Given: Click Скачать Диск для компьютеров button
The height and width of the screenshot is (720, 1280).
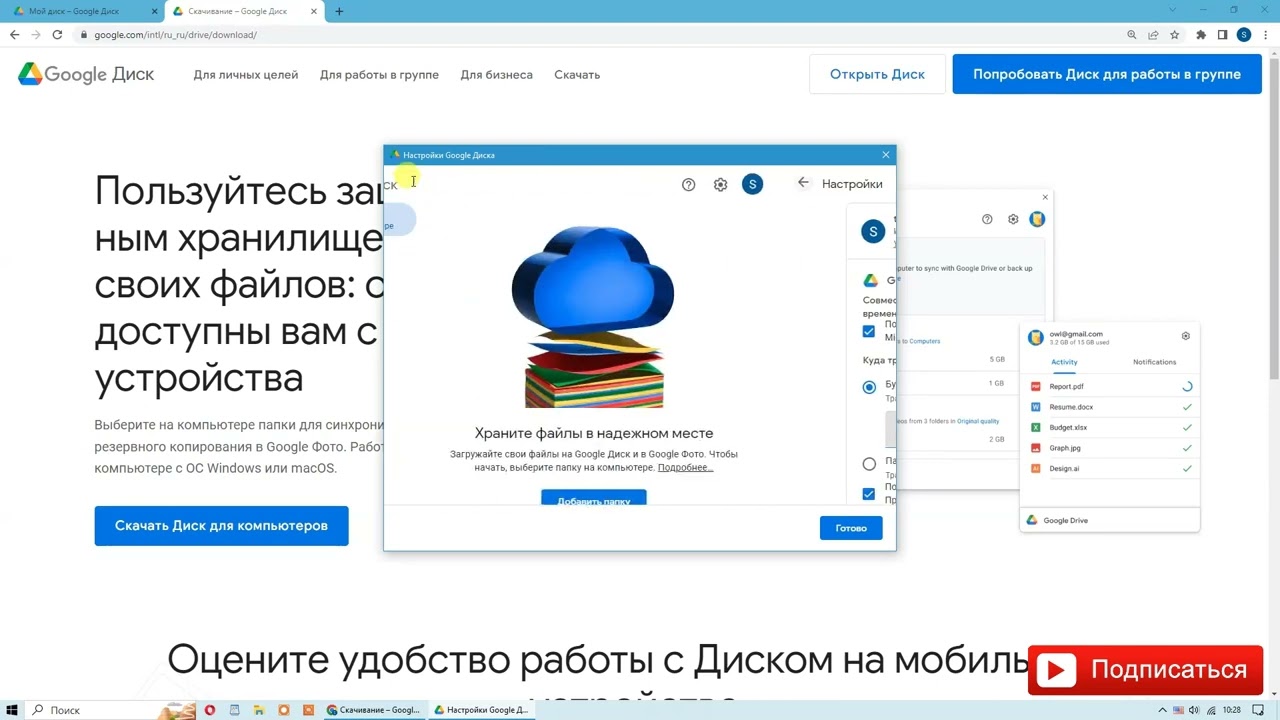Looking at the screenshot, I should tap(221, 526).
